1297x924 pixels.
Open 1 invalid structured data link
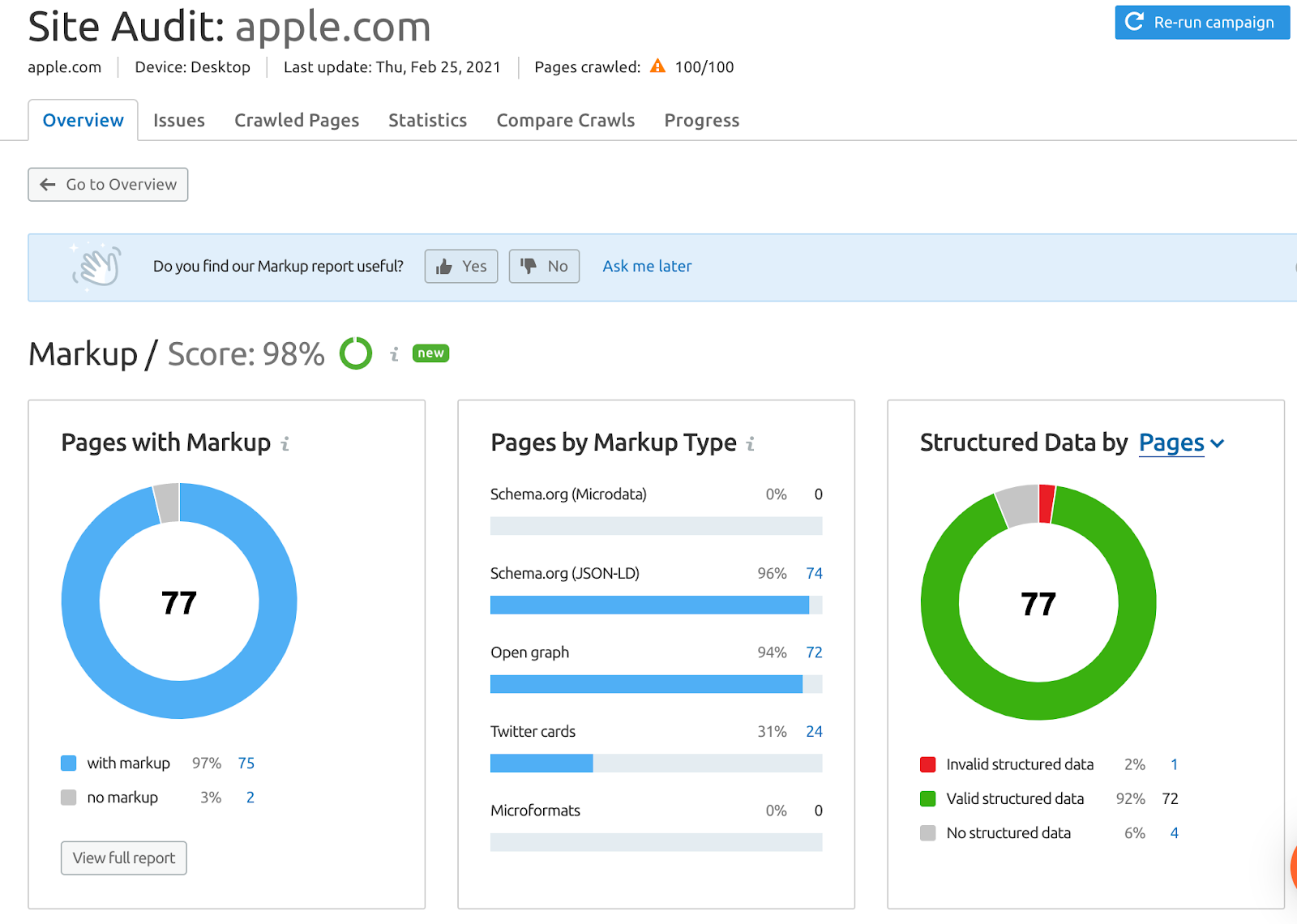tap(1174, 764)
